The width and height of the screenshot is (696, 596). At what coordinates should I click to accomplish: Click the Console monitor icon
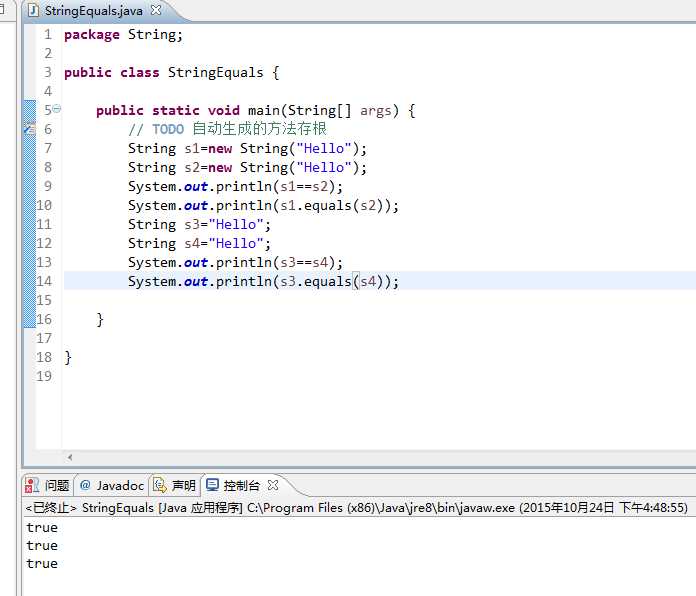(213, 485)
